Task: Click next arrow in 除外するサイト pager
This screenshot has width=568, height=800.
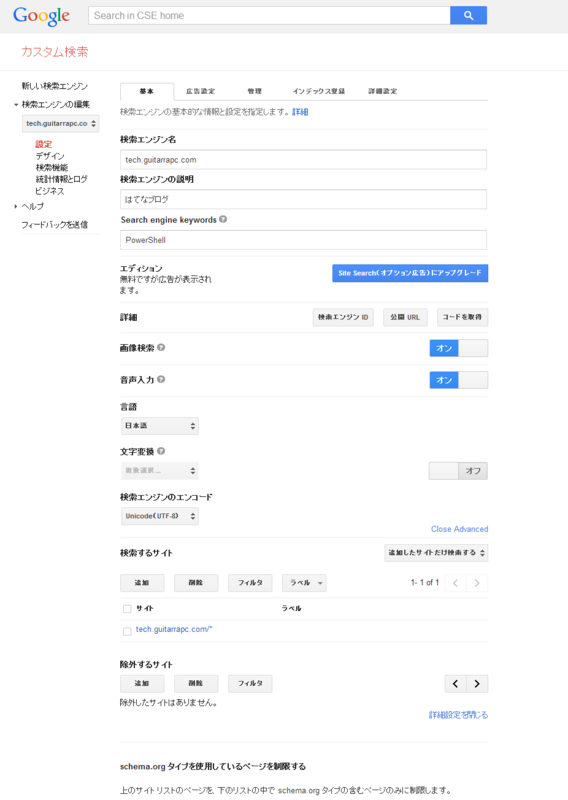Action: 477,684
